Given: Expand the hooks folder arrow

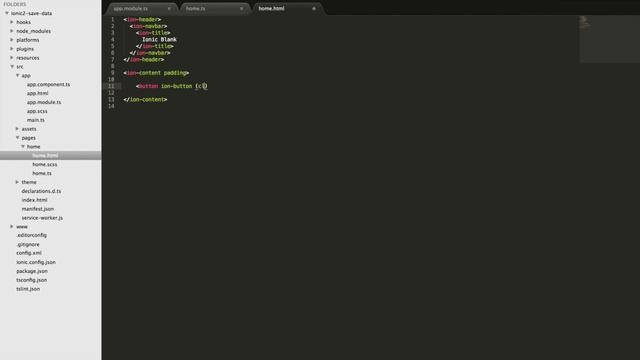Looking at the screenshot, I should [12, 22].
